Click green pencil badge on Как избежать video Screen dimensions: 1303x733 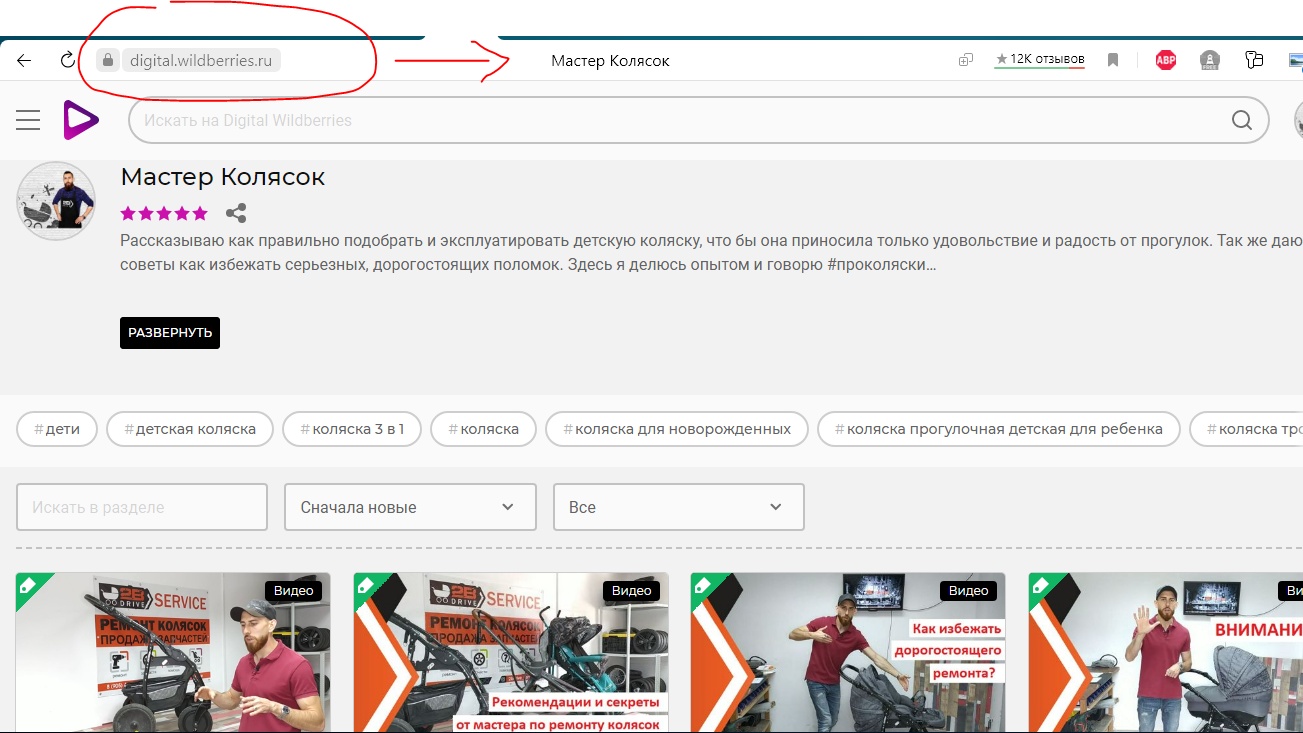[x=704, y=586]
